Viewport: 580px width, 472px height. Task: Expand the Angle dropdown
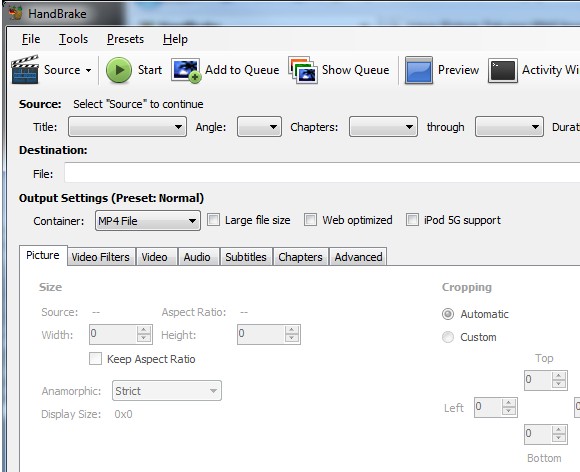click(x=259, y=127)
